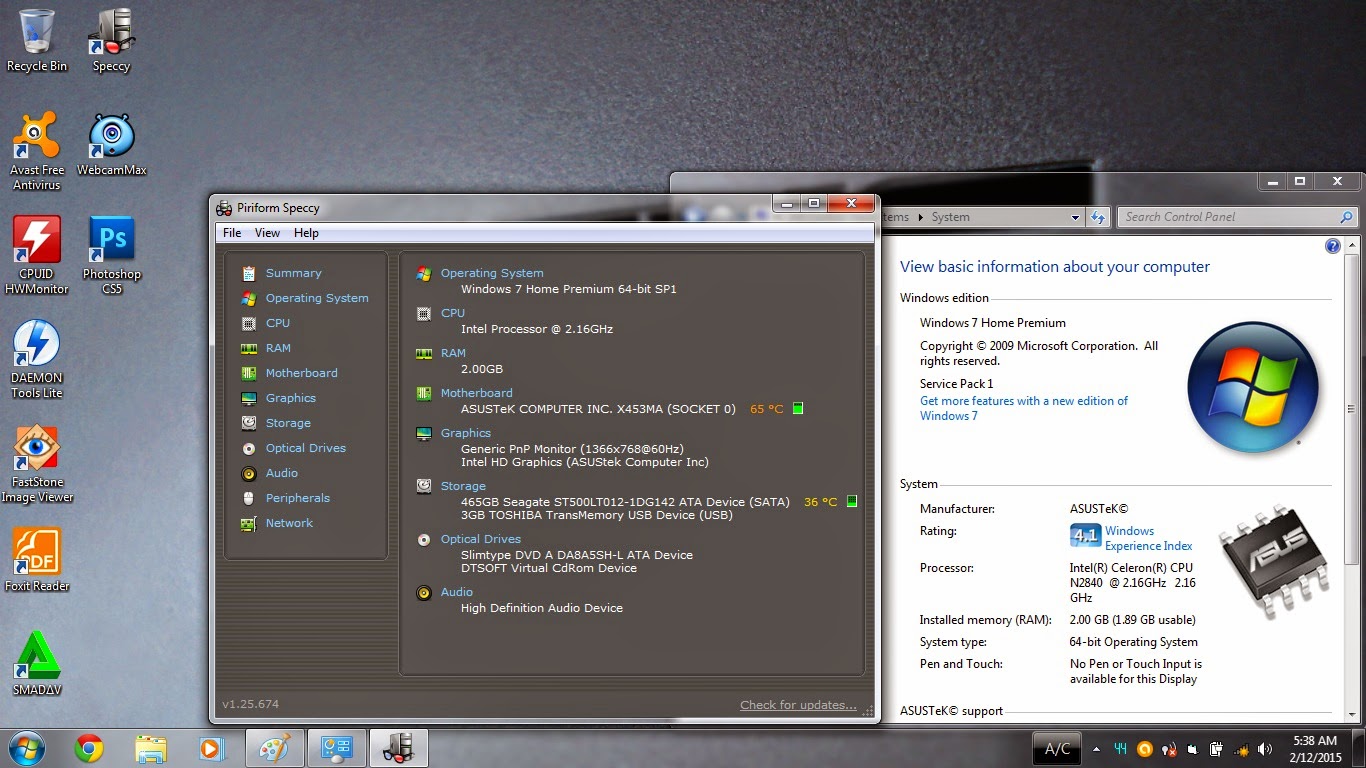The image size is (1366, 768).
Task: Open Foxit Reader desktop shortcut
Action: pos(37,561)
